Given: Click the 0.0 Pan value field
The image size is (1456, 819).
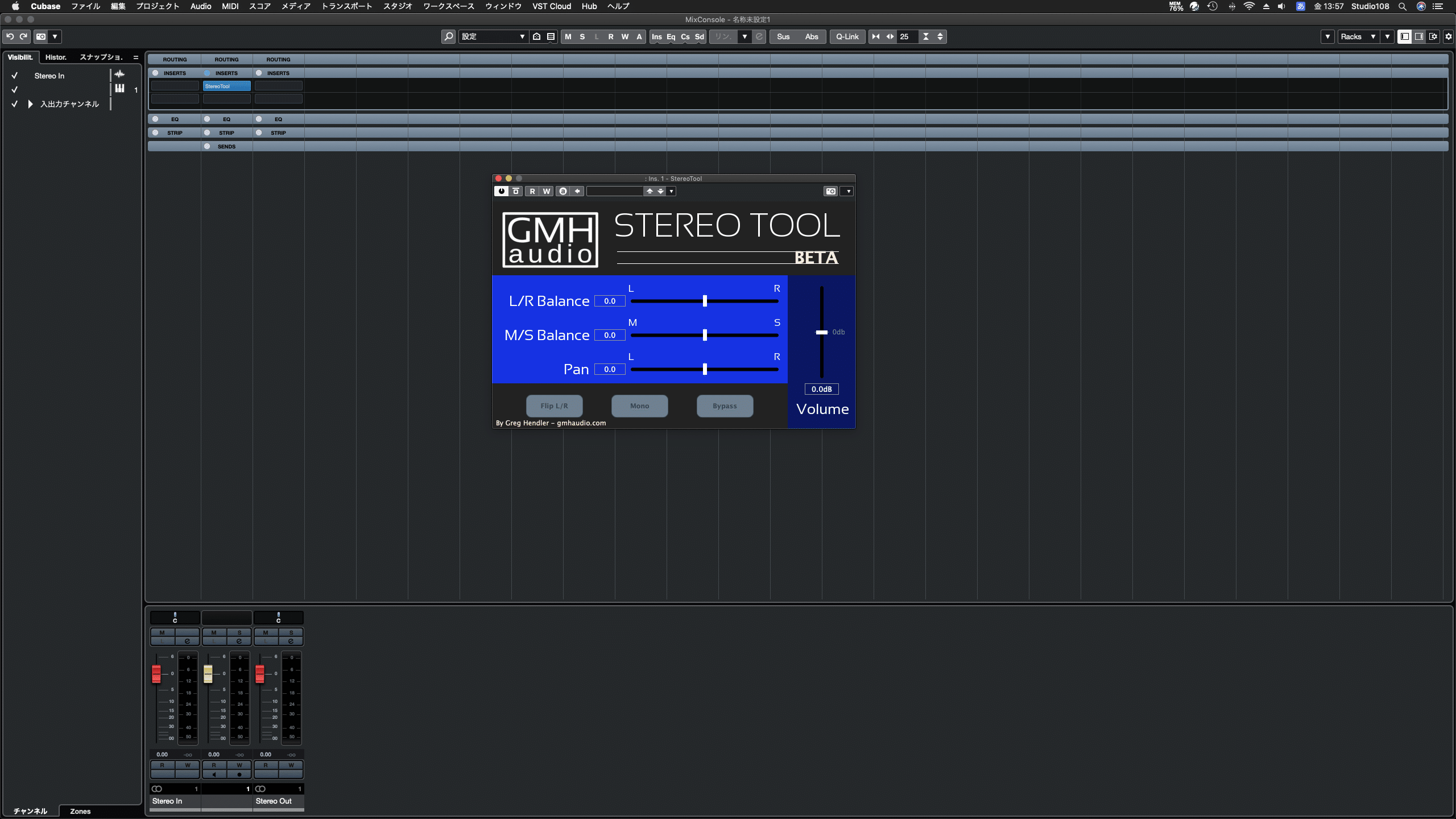Looking at the screenshot, I should (x=609, y=369).
